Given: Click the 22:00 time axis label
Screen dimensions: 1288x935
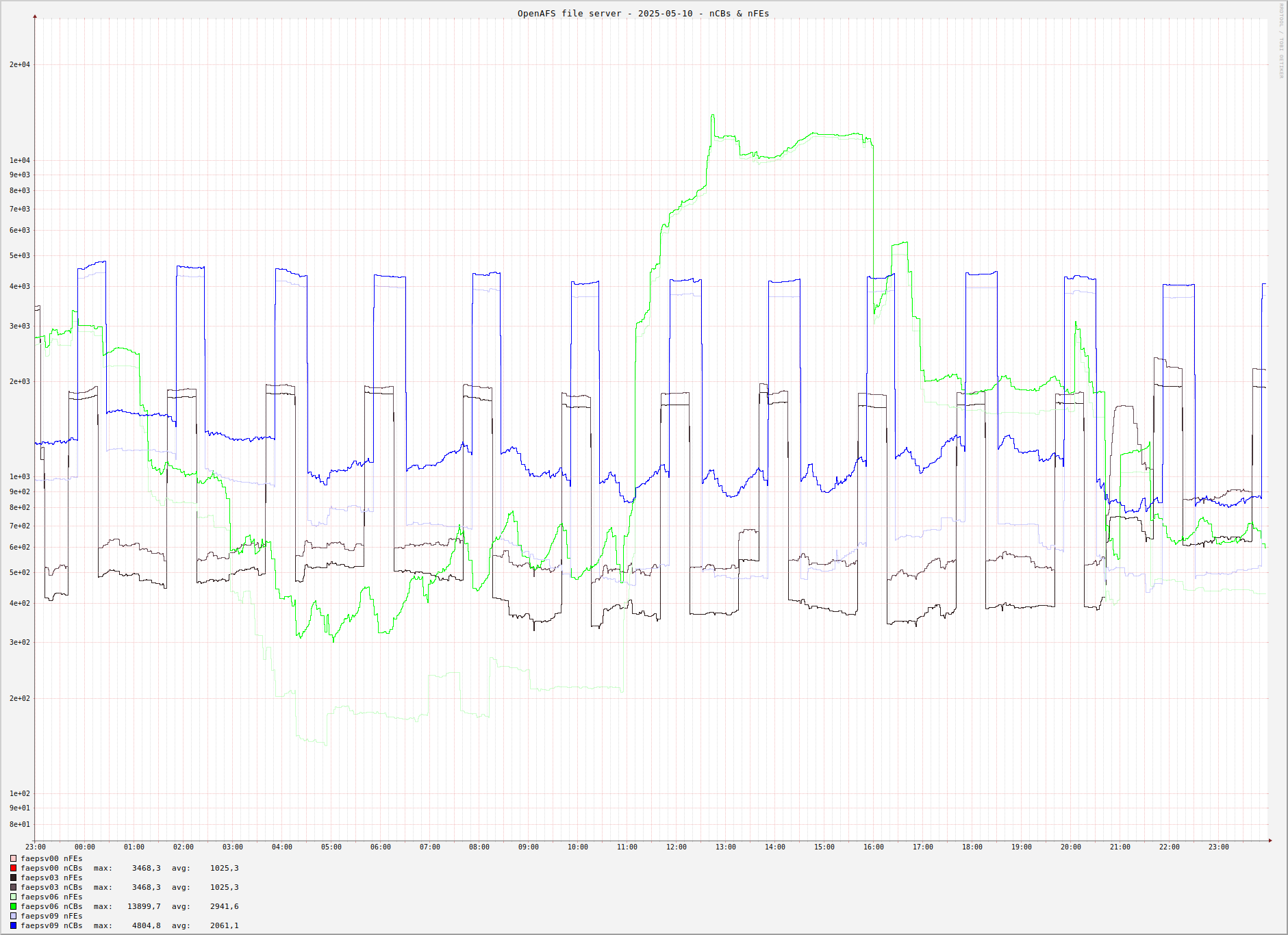Looking at the screenshot, I should (1170, 847).
